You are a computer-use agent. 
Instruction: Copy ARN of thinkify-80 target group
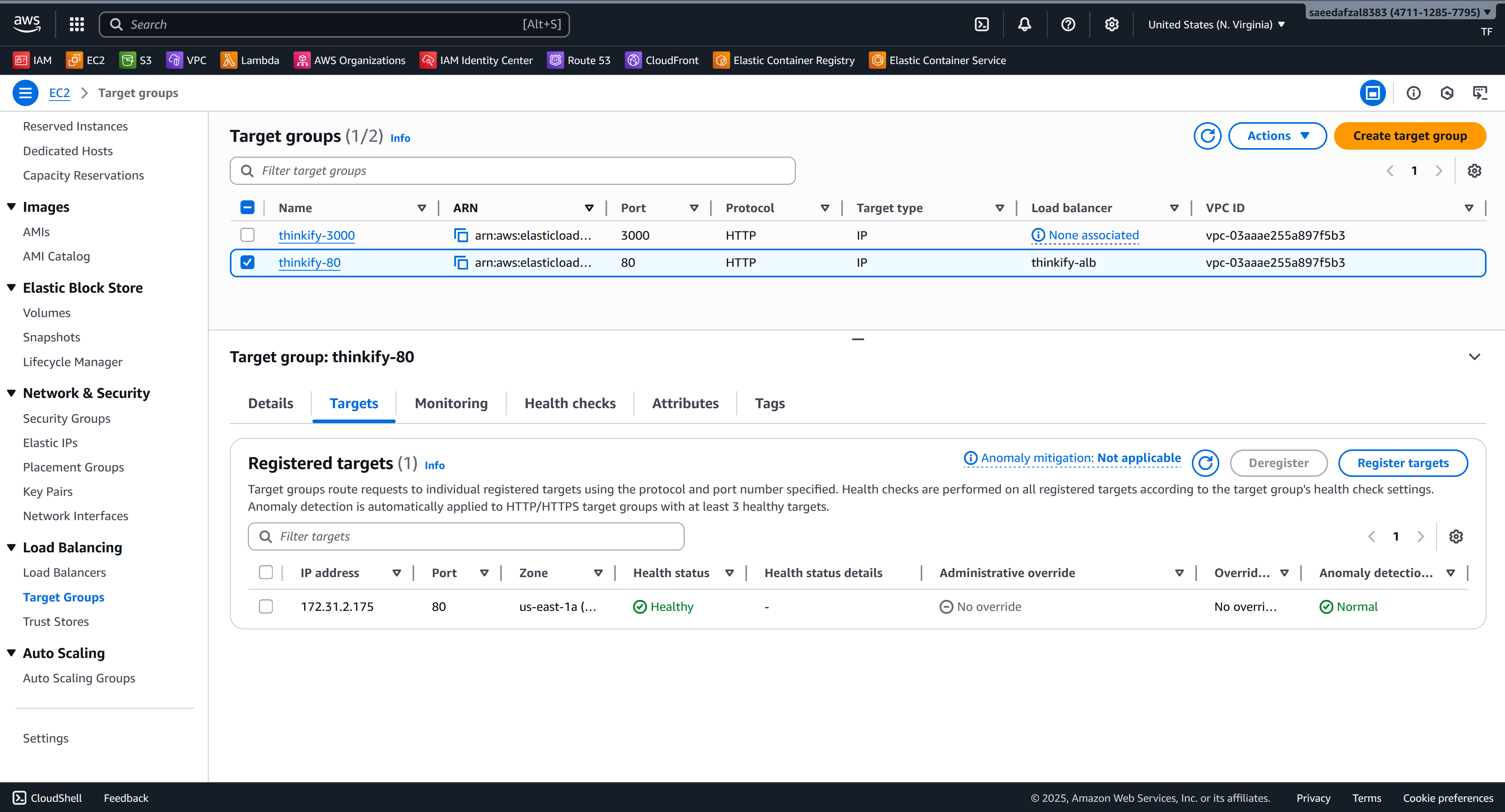click(461, 263)
